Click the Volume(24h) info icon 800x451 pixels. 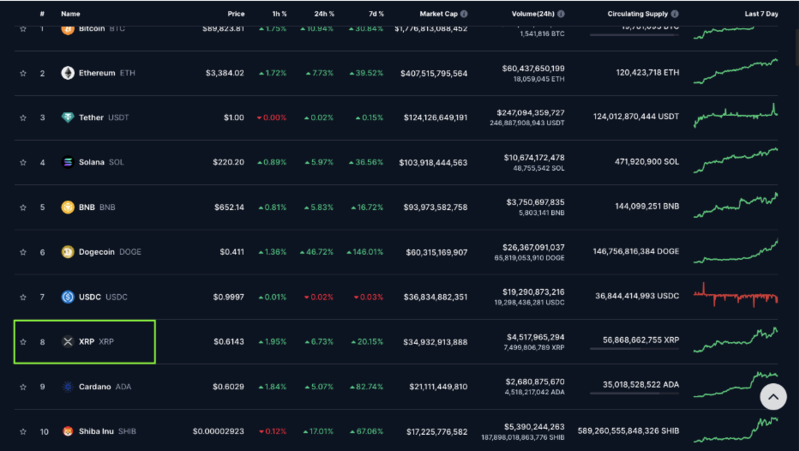[561, 14]
